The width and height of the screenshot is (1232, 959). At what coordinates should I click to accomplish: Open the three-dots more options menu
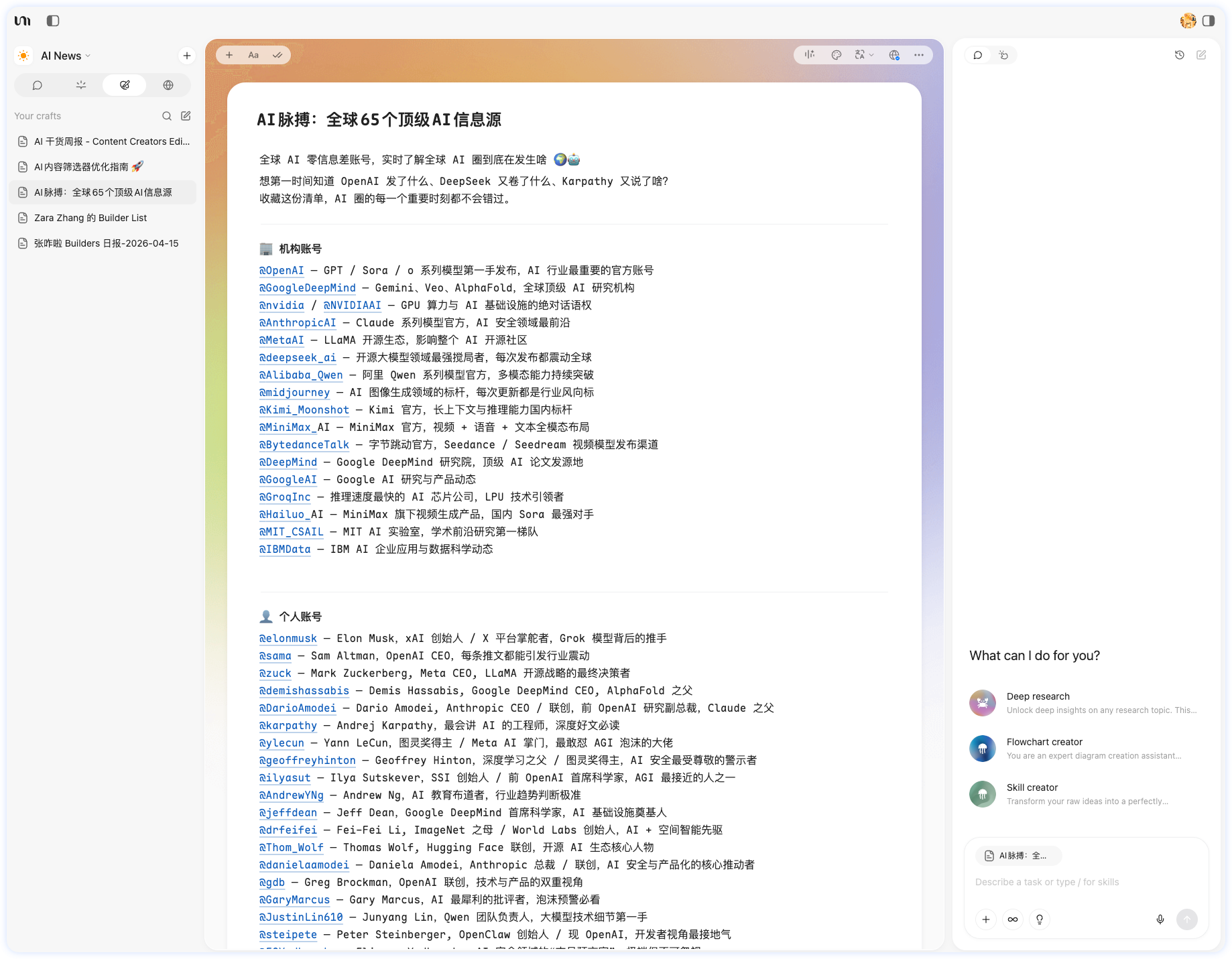918,55
